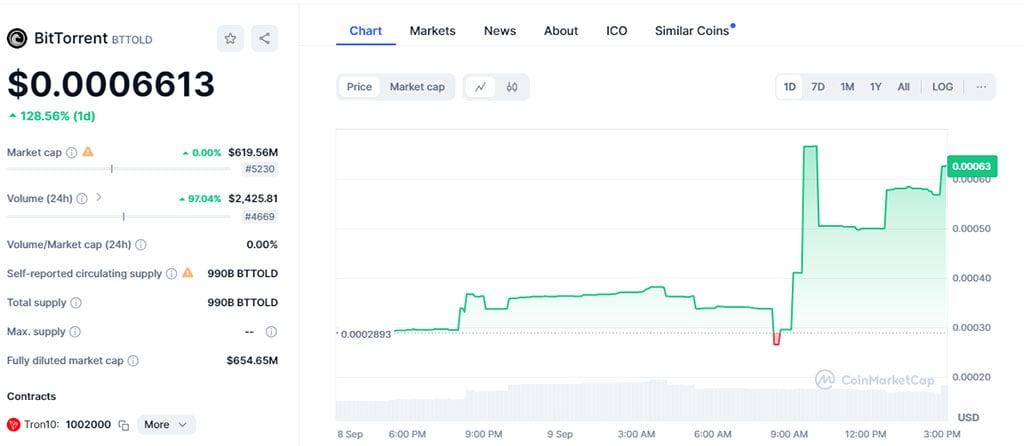Click the #5230 market cap rank badge
This screenshot has width=1024, height=446.
(260, 169)
